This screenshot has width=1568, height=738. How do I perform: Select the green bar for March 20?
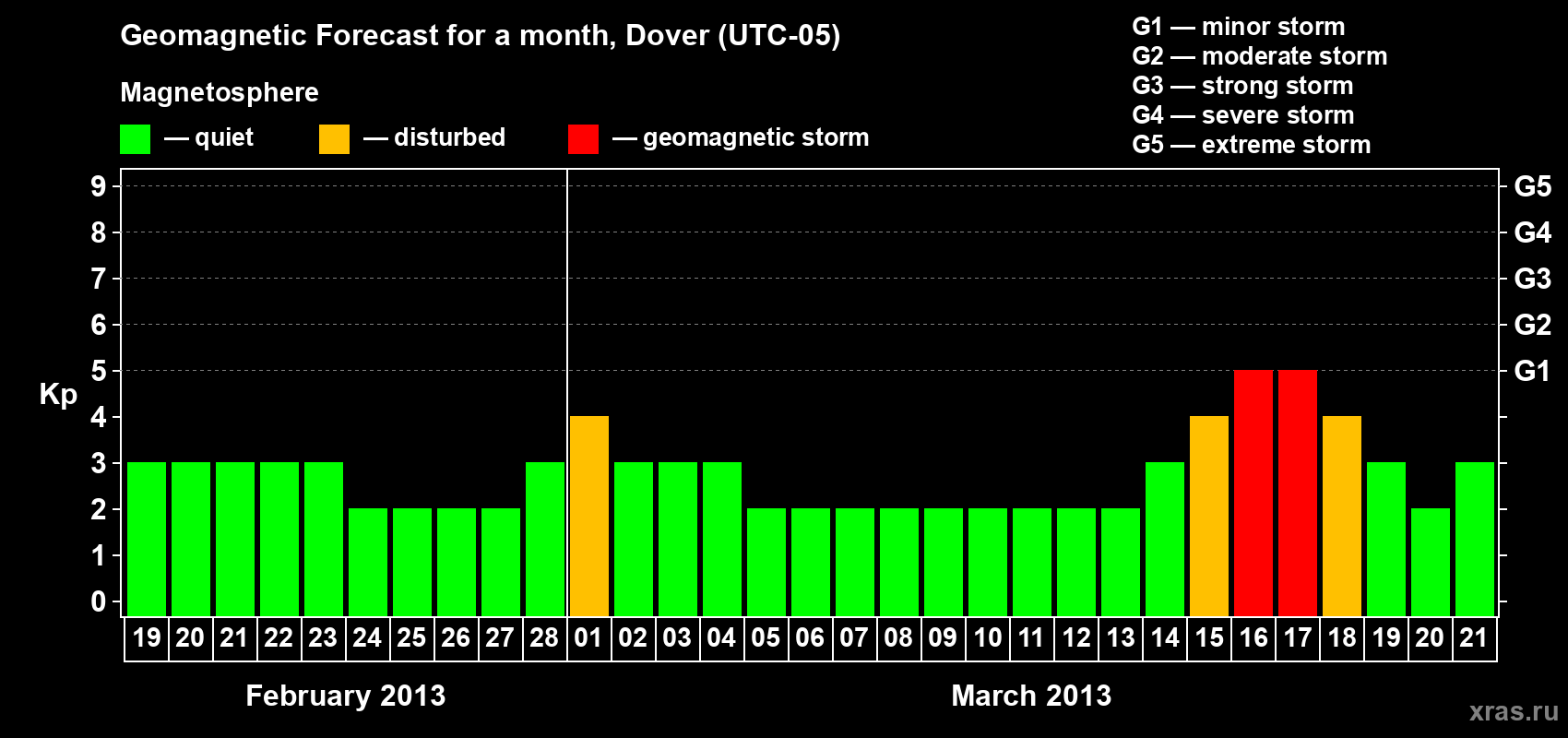(x=1431, y=562)
